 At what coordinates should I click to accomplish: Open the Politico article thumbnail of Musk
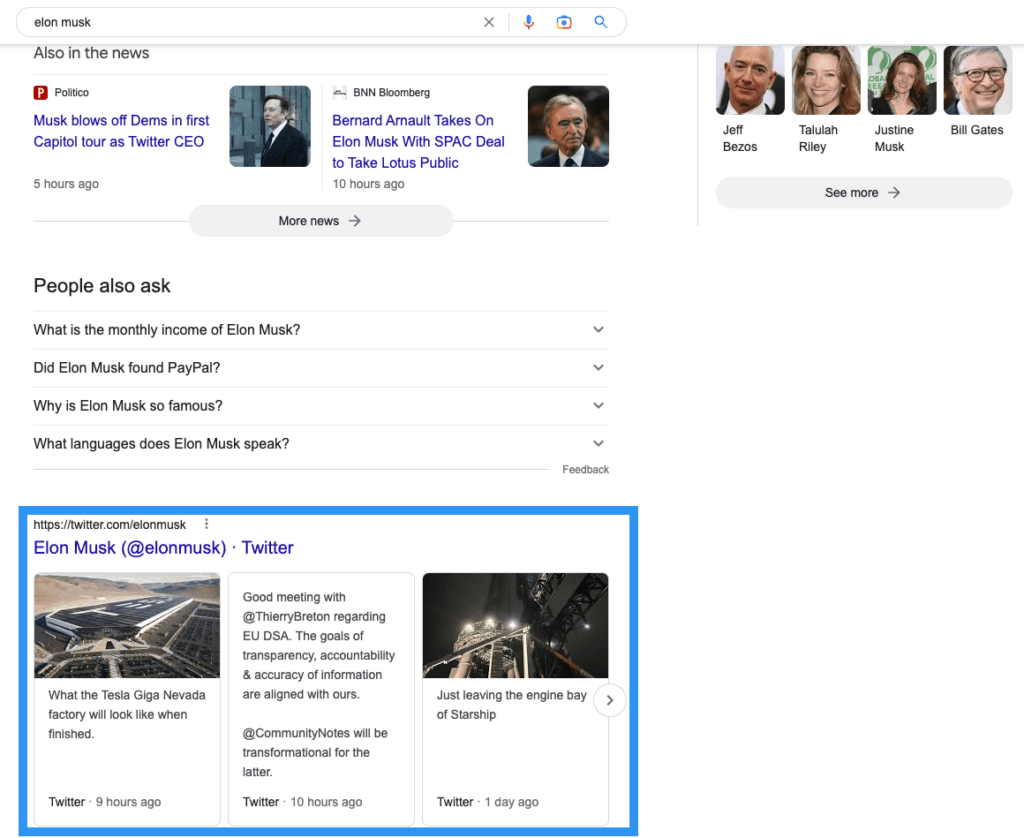[270, 126]
